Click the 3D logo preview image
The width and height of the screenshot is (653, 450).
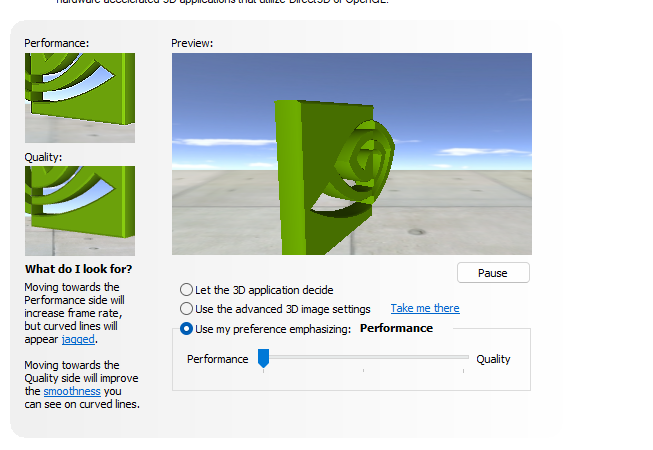[x=352, y=154]
